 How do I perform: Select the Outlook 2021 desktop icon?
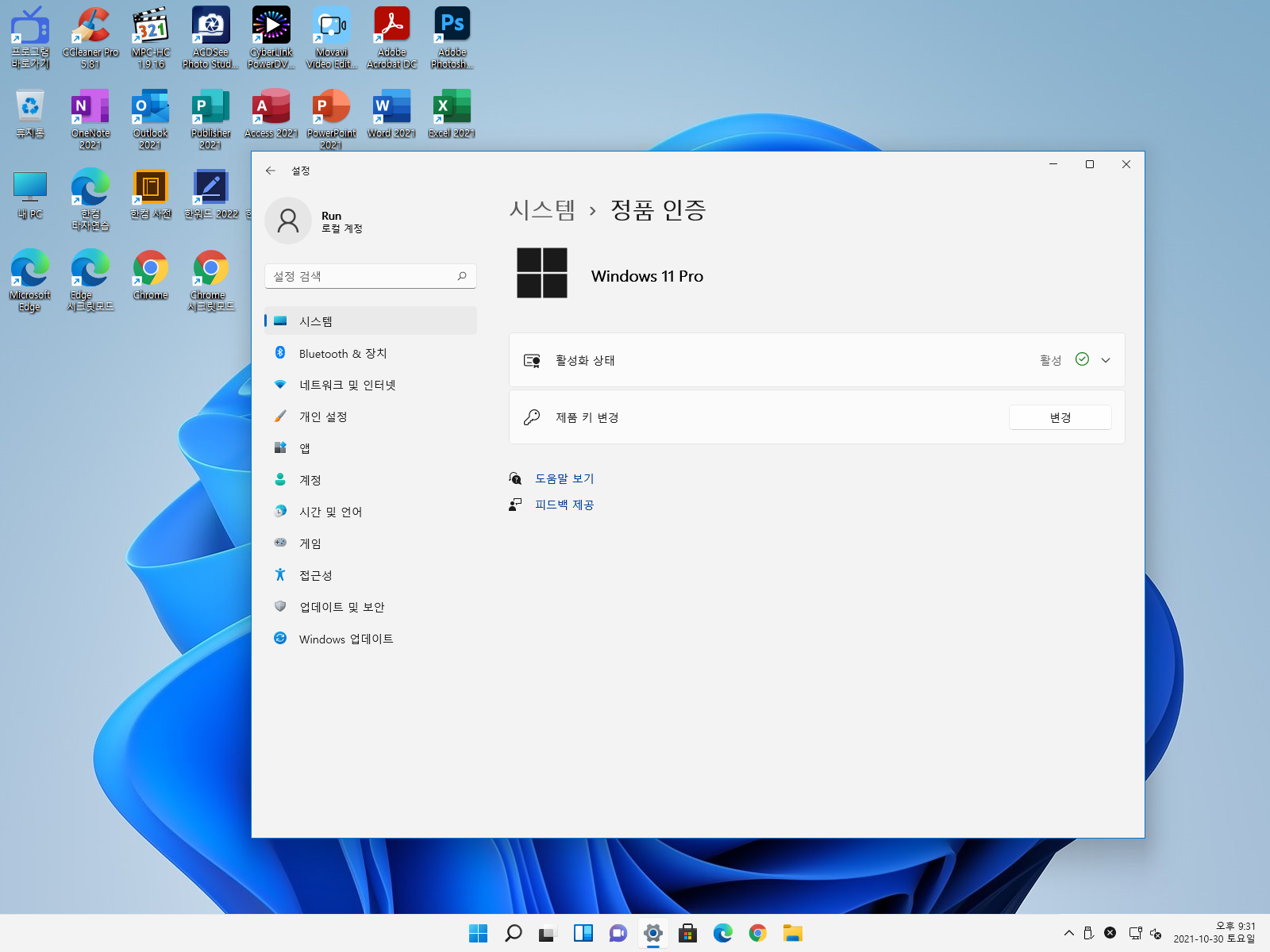point(151,119)
